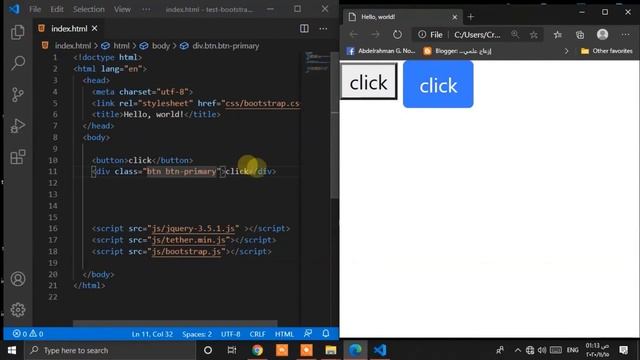Image resolution: width=640 pixels, height=360 pixels.
Task: Open the Manage gear in VS Code
Action: pos(18,310)
